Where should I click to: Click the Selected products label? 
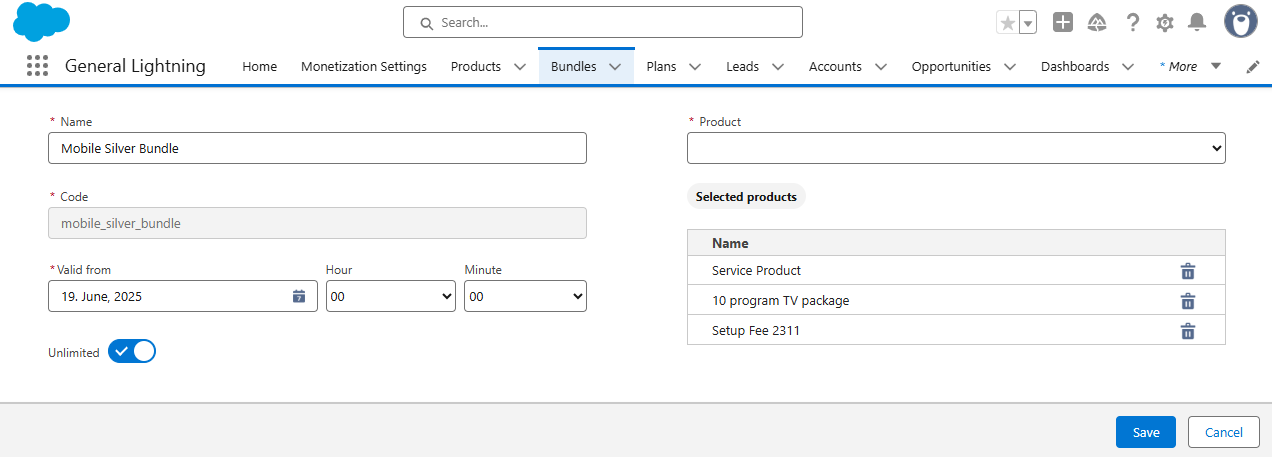[x=746, y=197]
